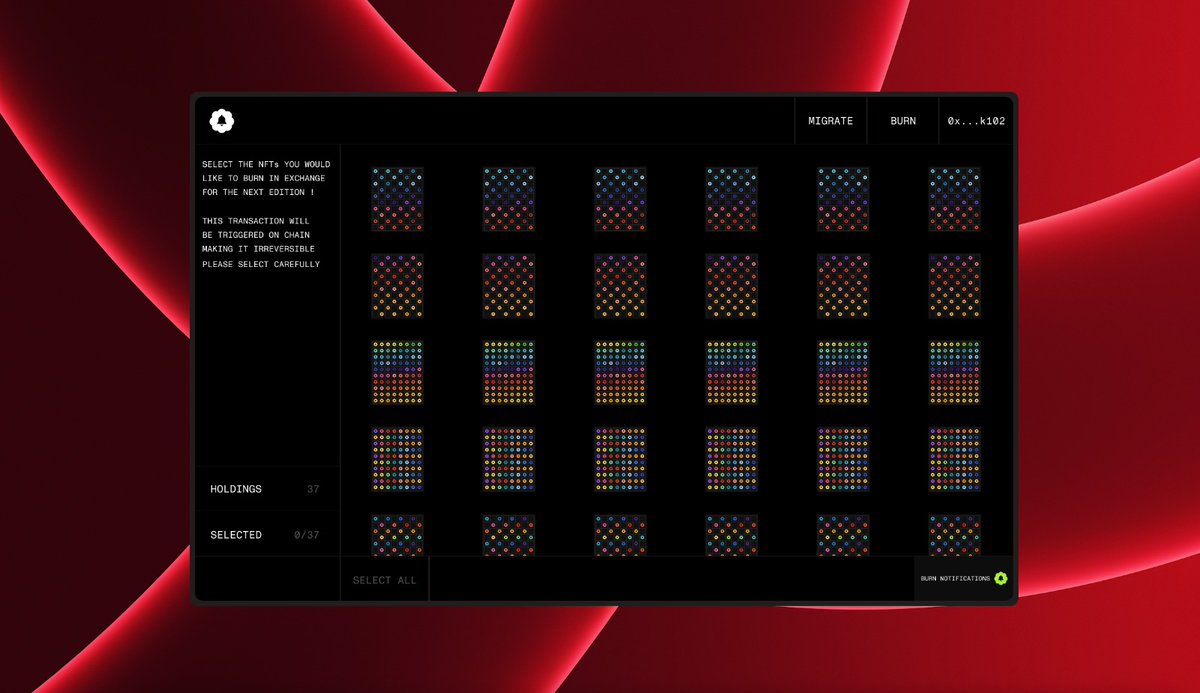Screen dimensions: 1200x693
Task: Open the 0x...k102 wallet menu
Action: [977, 121]
